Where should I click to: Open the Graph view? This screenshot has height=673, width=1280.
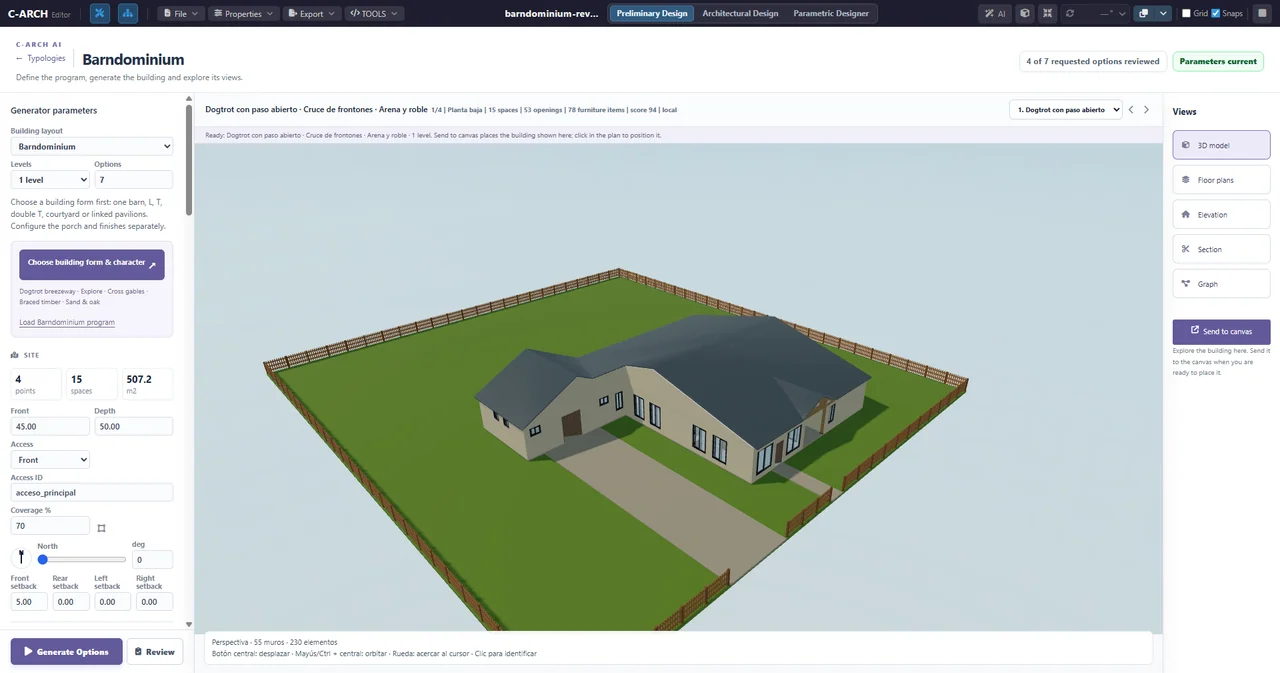pos(1221,284)
